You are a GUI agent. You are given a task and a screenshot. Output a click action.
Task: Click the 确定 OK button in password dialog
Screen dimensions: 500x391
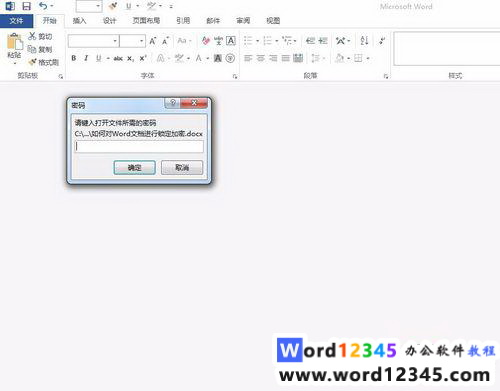pyautogui.click(x=135, y=168)
